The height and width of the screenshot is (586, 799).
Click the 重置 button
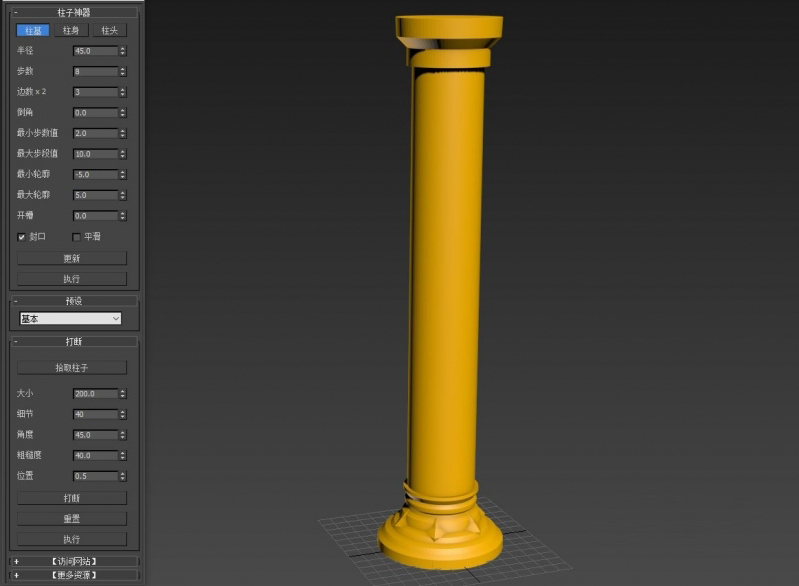[x=72, y=519]
